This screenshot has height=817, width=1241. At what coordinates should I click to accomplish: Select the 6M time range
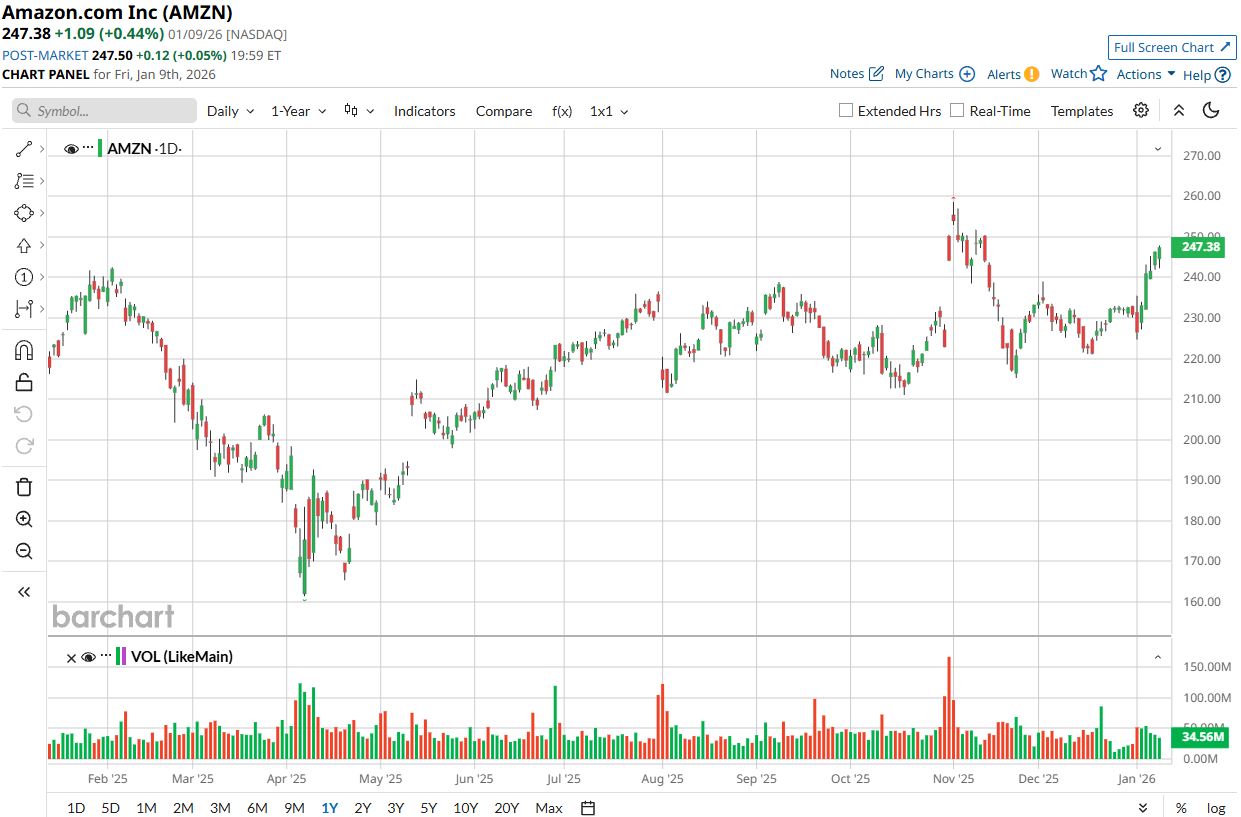coord(257,808)
